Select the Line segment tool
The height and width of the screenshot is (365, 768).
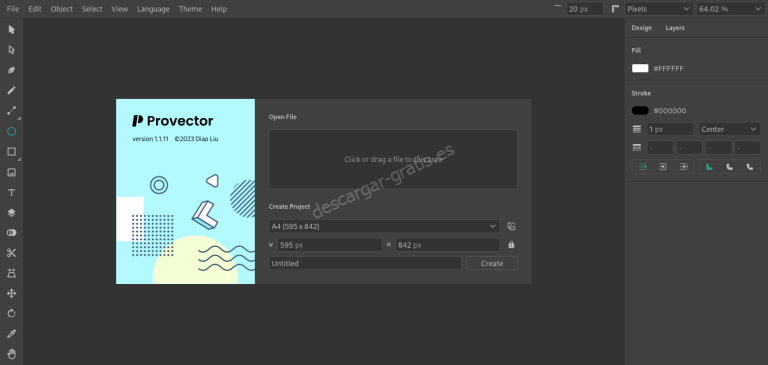click(12, 111)
